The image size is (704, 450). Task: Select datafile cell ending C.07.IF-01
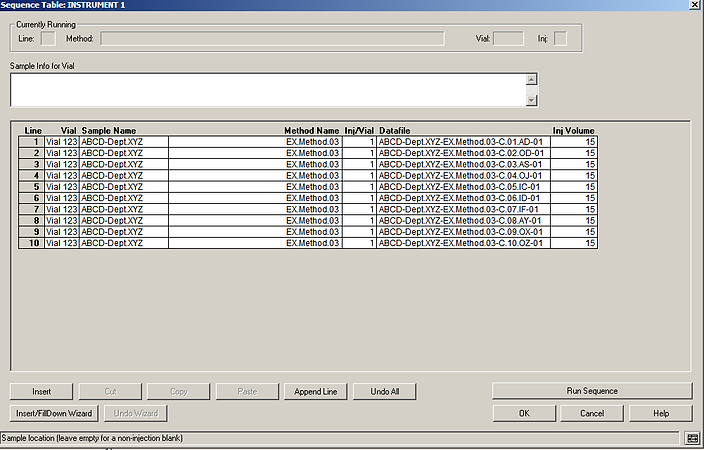click(x=463, y=209)
